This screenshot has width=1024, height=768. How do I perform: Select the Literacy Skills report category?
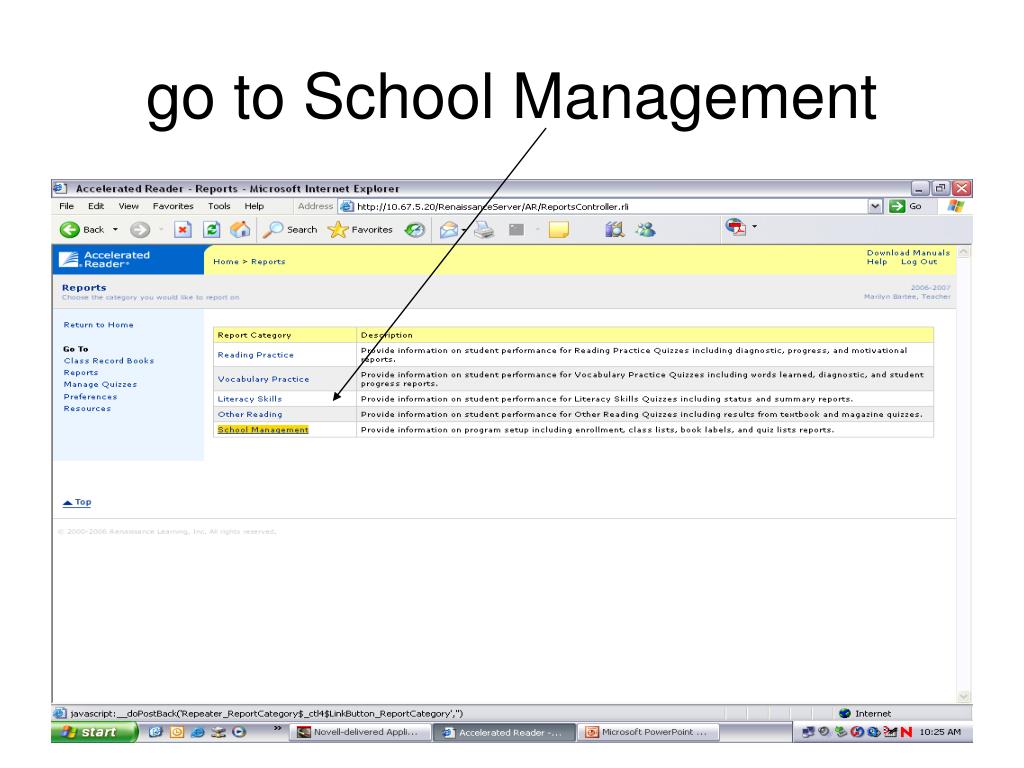tap(250, 399)
